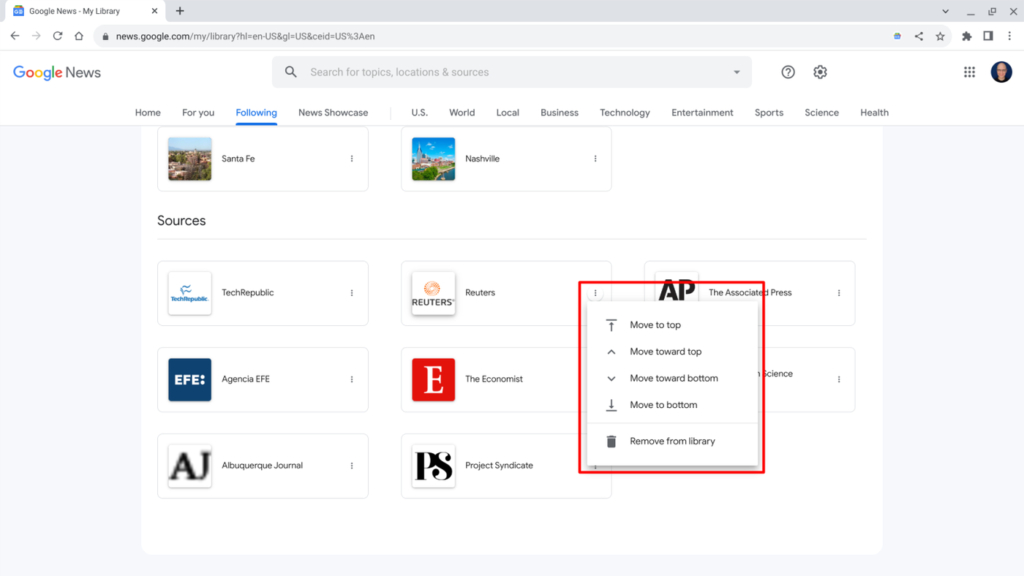Click the Help question-mark icon
This screenshot has width=1024, height=576.
pos(787,72)
